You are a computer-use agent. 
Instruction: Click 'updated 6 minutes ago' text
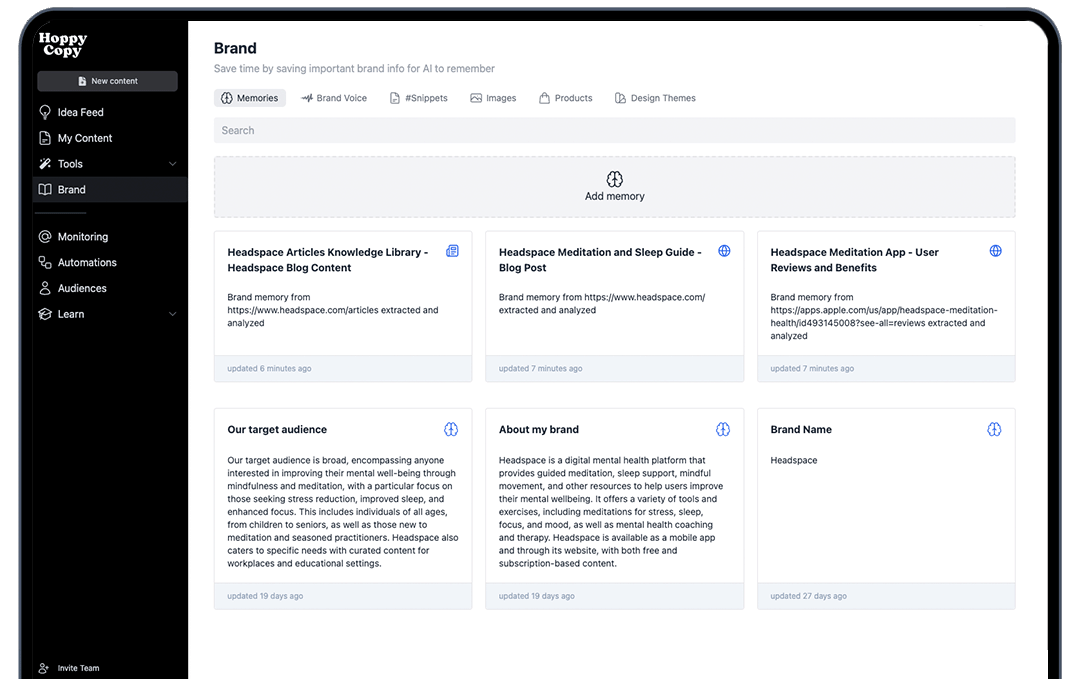pos(269,369)
